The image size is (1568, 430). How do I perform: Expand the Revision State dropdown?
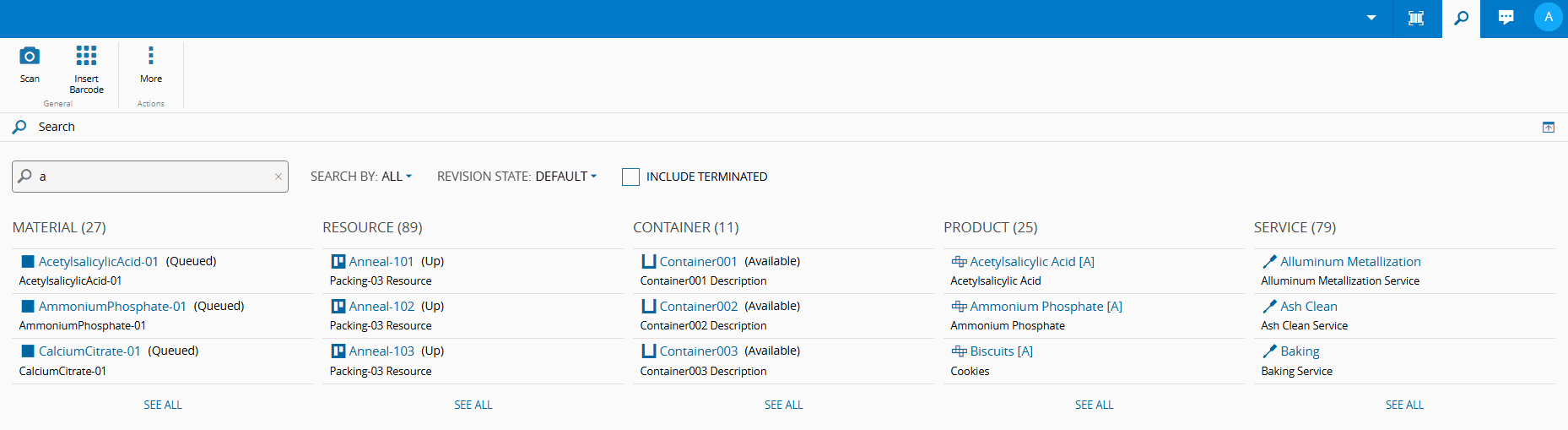pos(516,177)
